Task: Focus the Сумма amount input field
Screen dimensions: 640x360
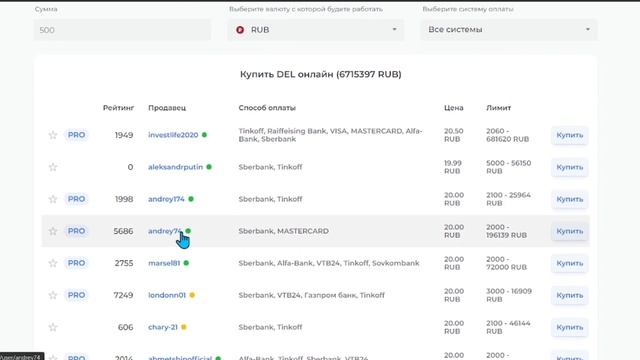Action: pos(122,30)
